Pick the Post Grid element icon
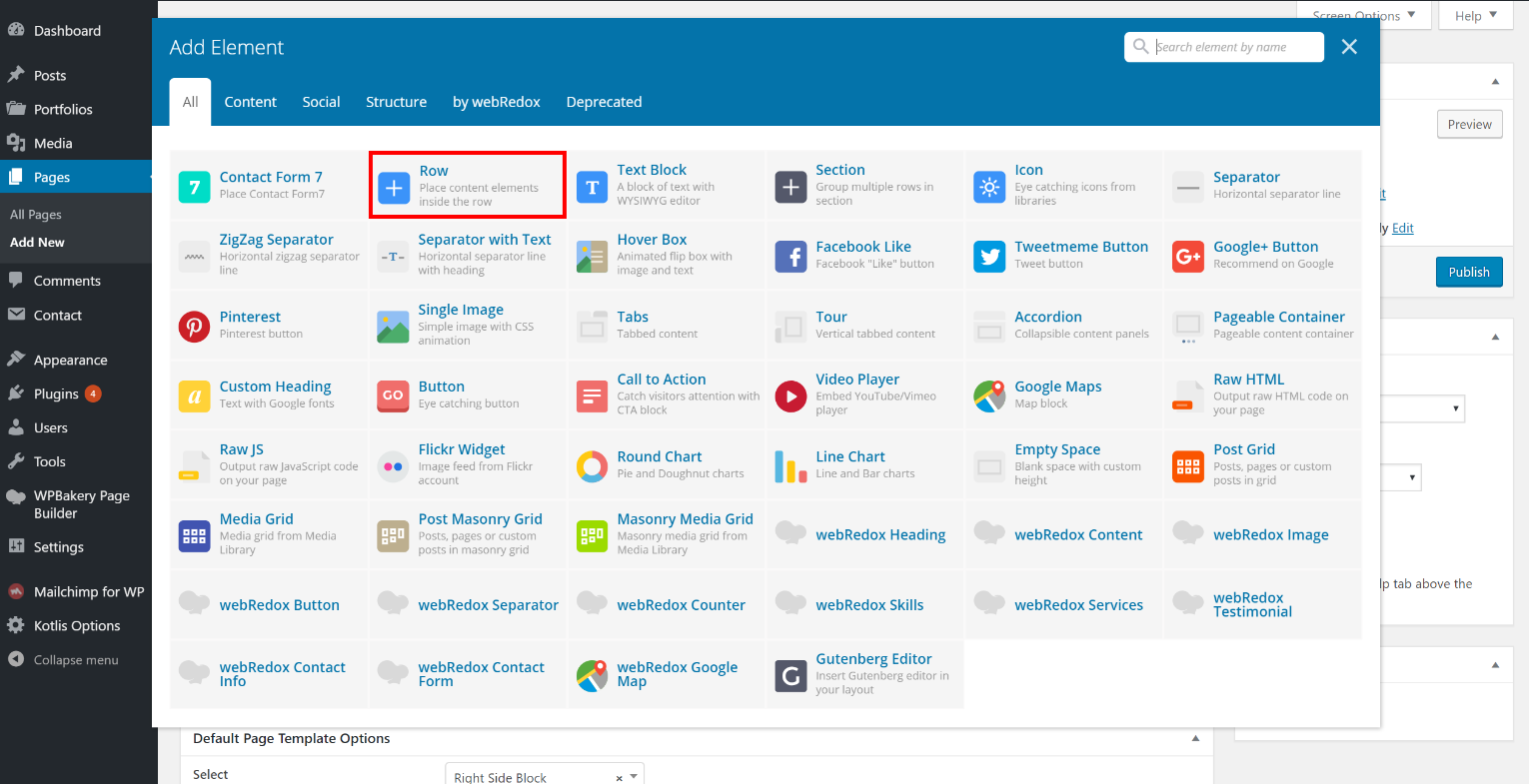 click(1188, 466)
